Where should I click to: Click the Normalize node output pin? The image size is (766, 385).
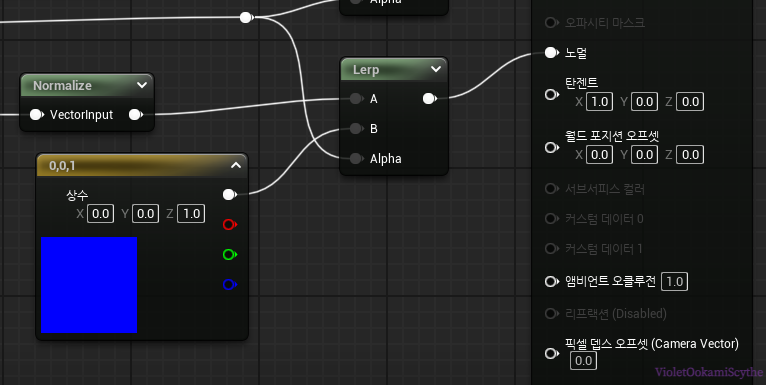click(136, 115)
